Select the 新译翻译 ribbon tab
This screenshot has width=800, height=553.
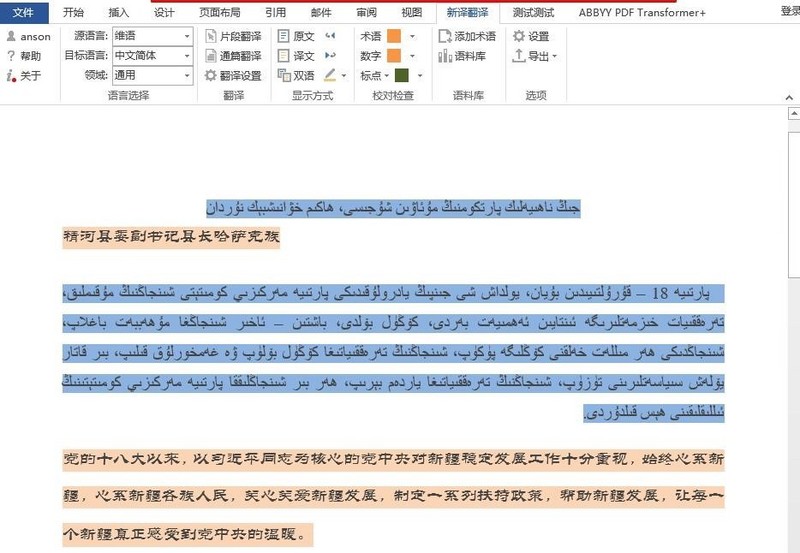468,12
